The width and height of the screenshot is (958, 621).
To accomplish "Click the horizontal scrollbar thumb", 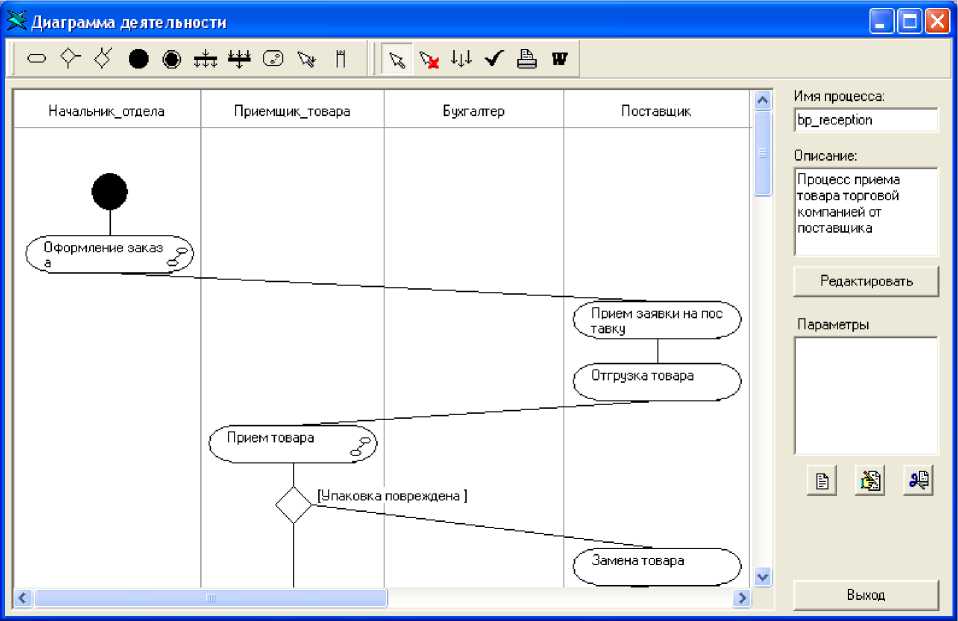I will [x=211, y=597].
